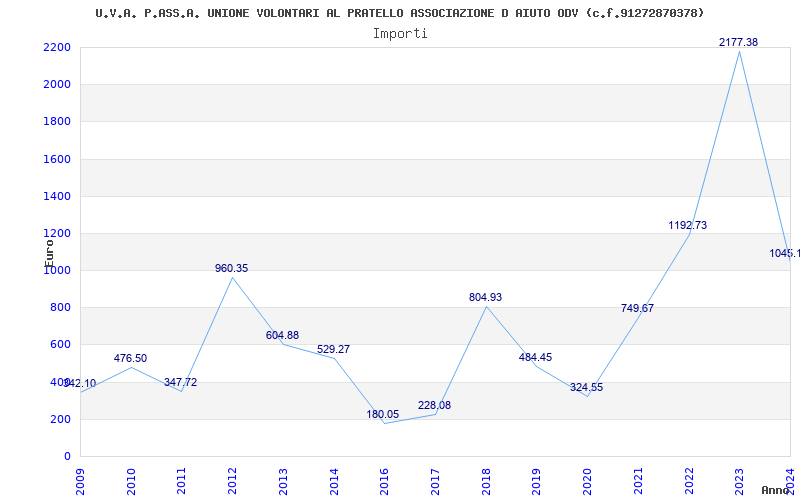This screenshot has height=500, width=800.
Task: Select the 2019 x-axis year label
Action: coord(536,481)
